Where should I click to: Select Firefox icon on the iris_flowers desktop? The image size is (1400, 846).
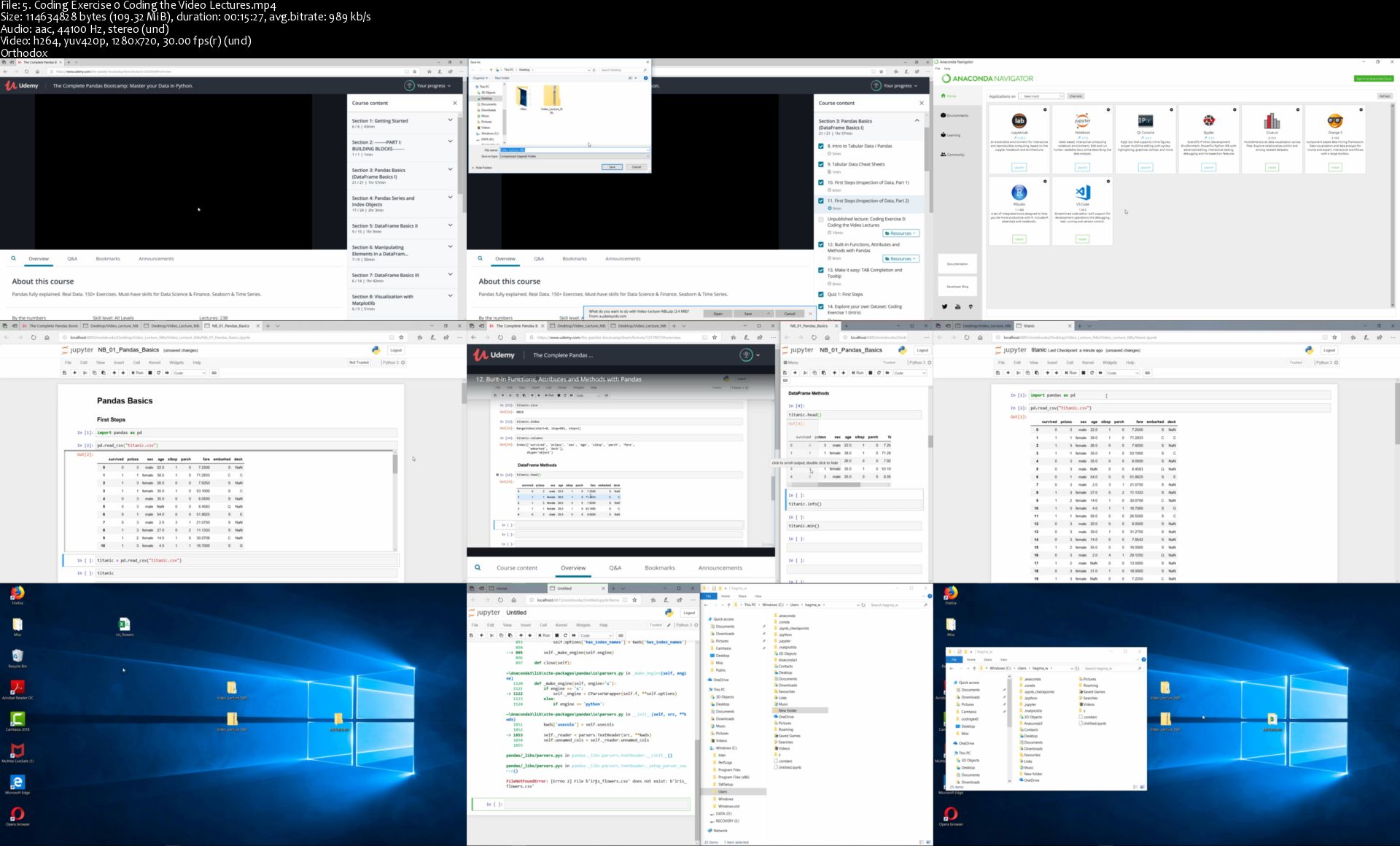pyautogui.click(x=17, y=595)
